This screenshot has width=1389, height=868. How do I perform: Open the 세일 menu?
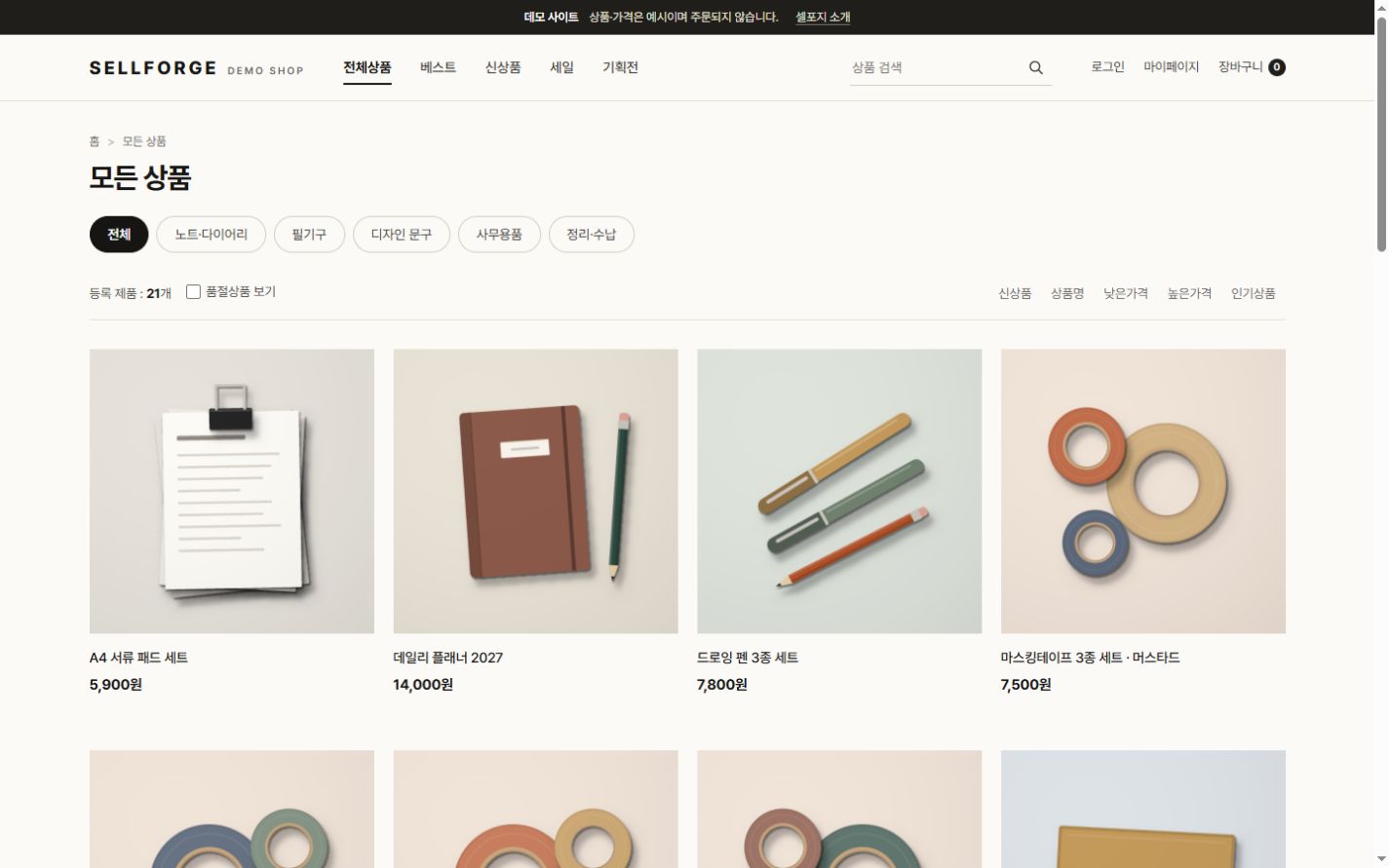[x=561, y=67]
